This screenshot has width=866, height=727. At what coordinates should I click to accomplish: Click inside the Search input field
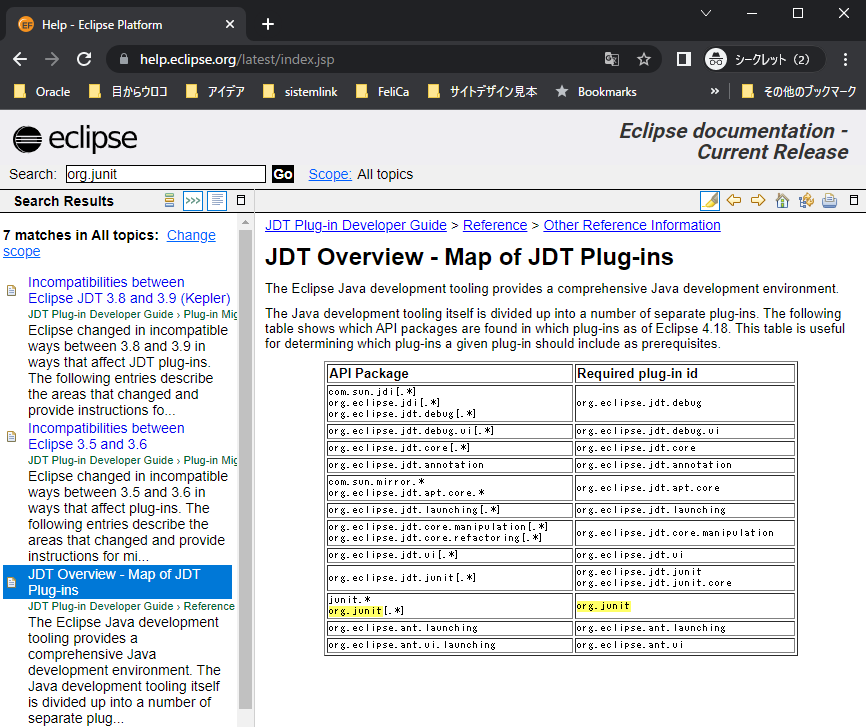(x=165, y=173)
